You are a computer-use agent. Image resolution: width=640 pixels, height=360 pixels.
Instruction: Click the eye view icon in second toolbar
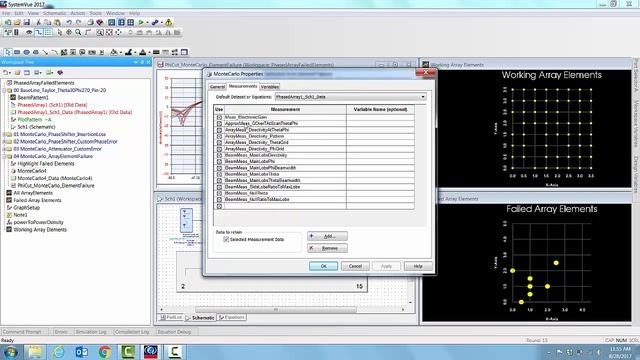[29, 32]
